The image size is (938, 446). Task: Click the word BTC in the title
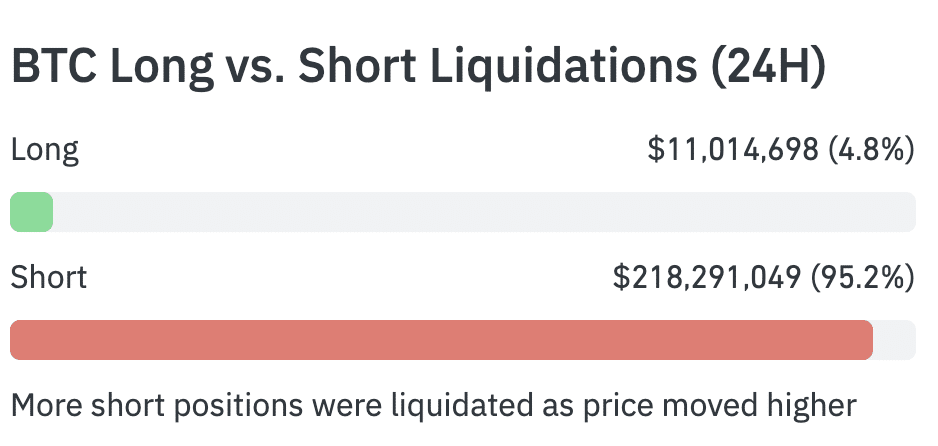tap(54, 66)
